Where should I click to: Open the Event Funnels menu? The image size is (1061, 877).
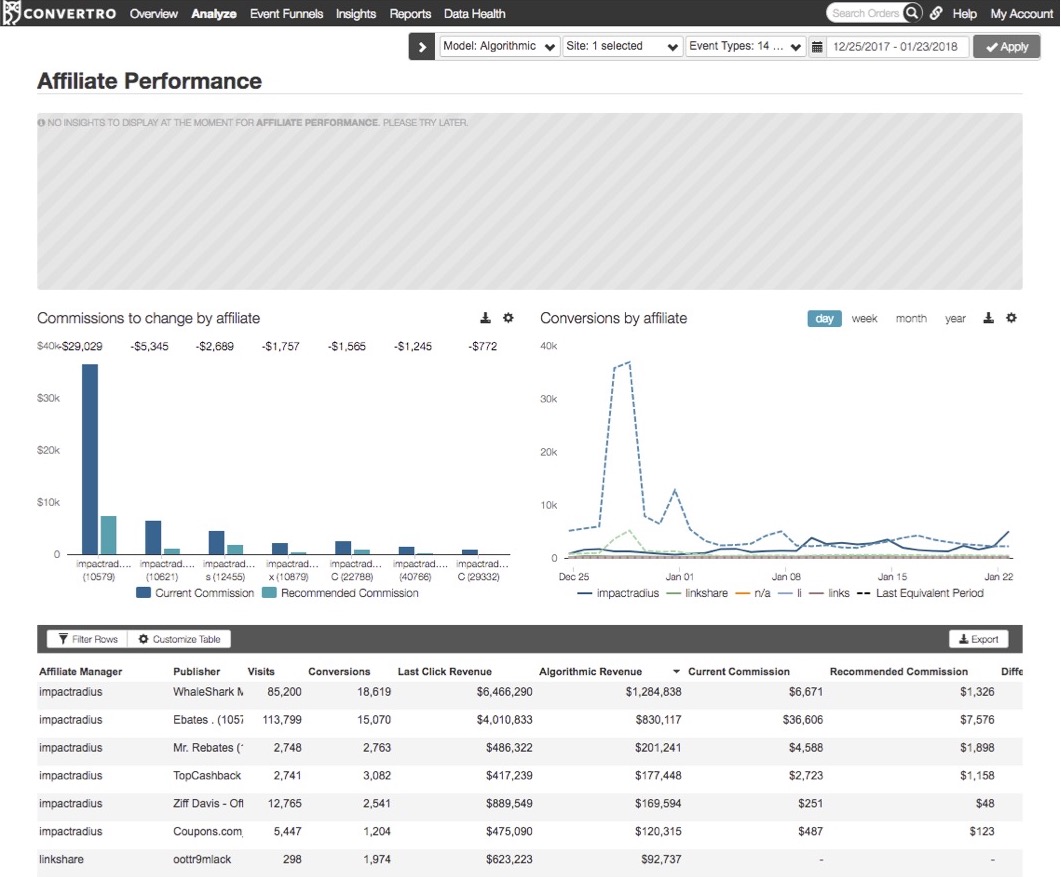286,14
